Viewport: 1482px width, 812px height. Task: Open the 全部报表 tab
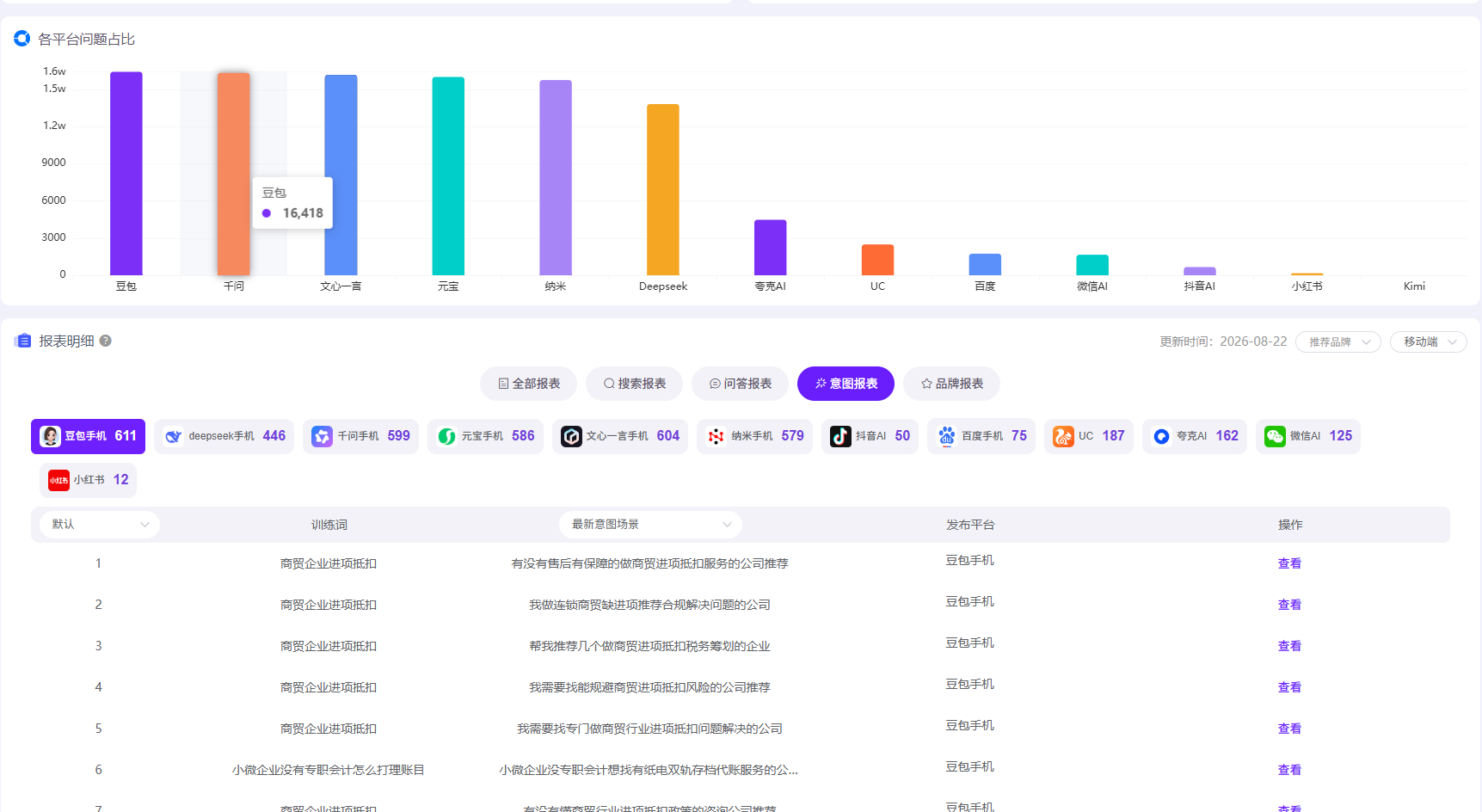coord(528,384)
